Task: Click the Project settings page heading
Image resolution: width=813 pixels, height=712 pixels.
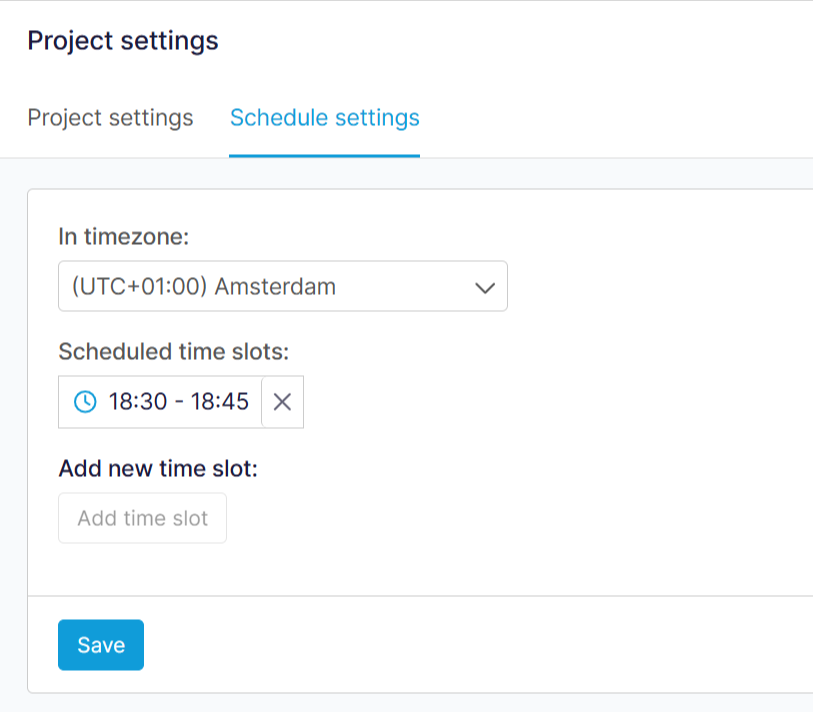Action: pos(122,41)
